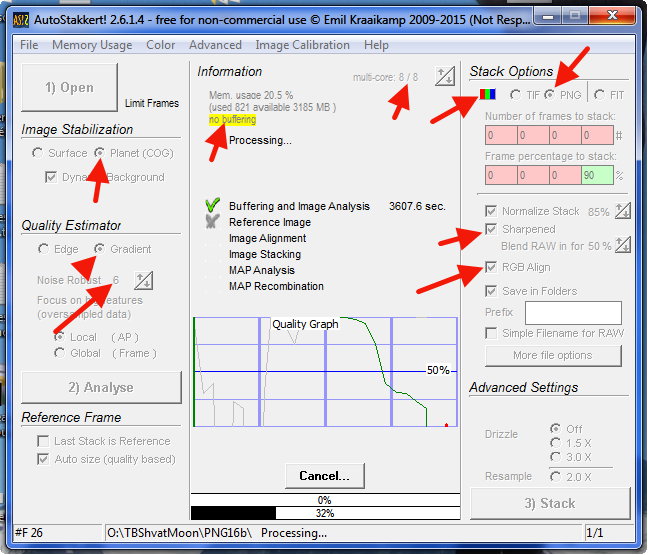Viewport: 648px width, 555px height.
Task: Click the O:\TBShvatMoon\PNG16b\ path in status bar
Action: (x=179, y=533)
